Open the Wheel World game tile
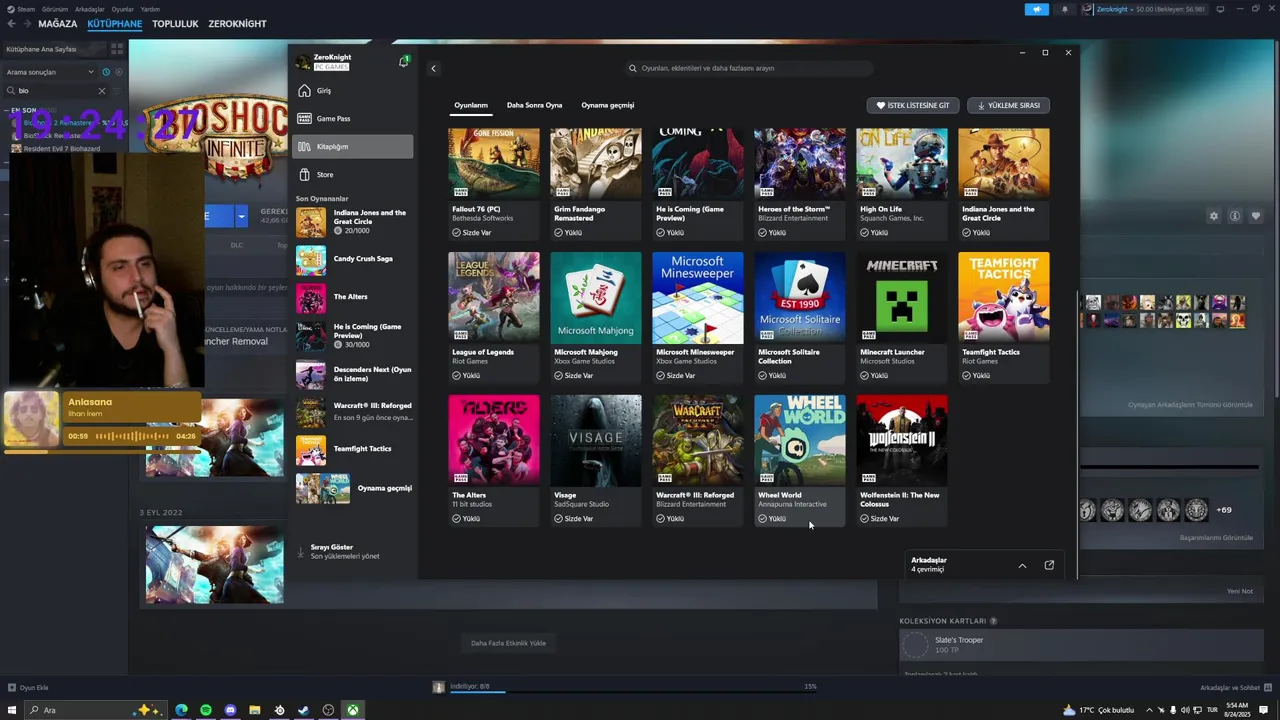Viewport: 1280px width, 720px height. (x=800, y=460)
